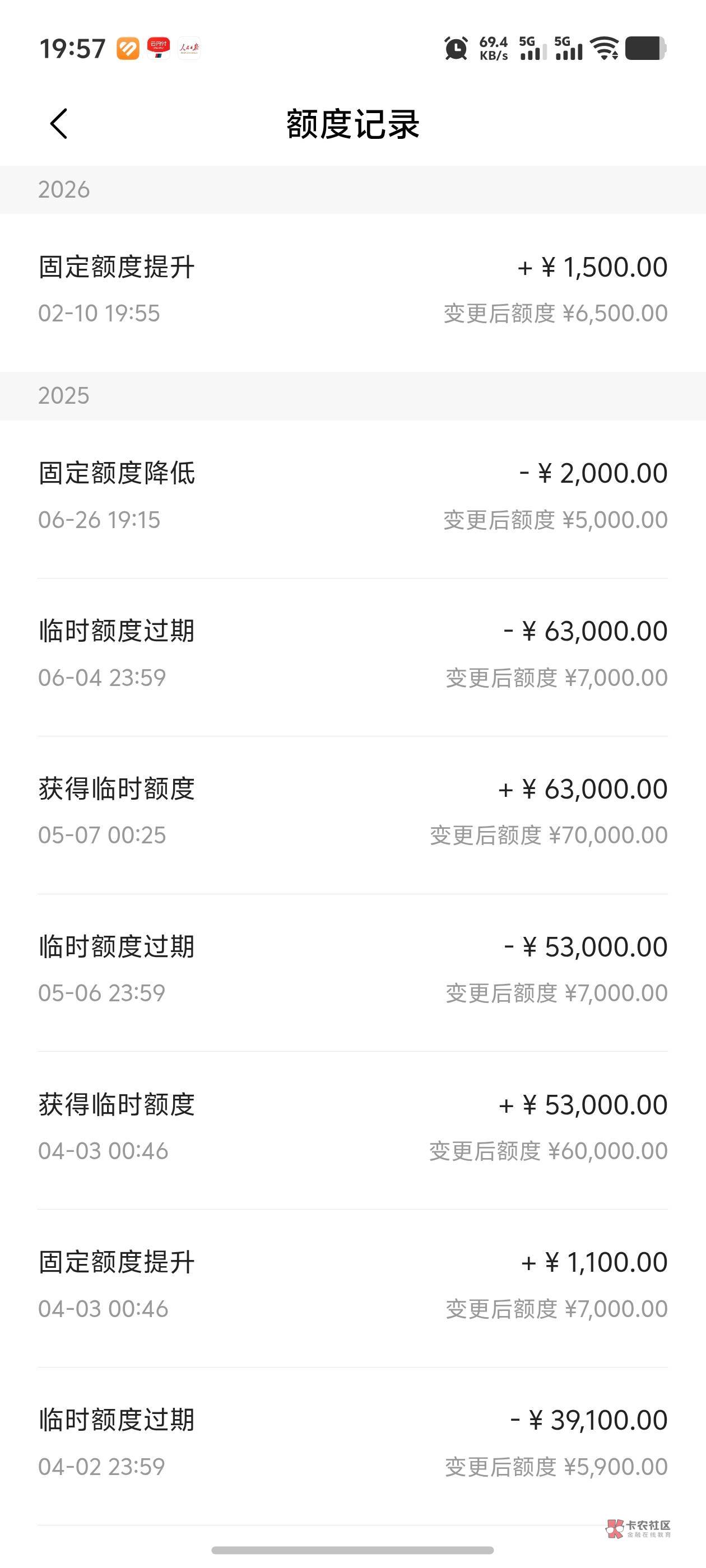Tap the back arrow icon
The width and height of the screenshot is (706, 1568).
click(x=58, y=124)
